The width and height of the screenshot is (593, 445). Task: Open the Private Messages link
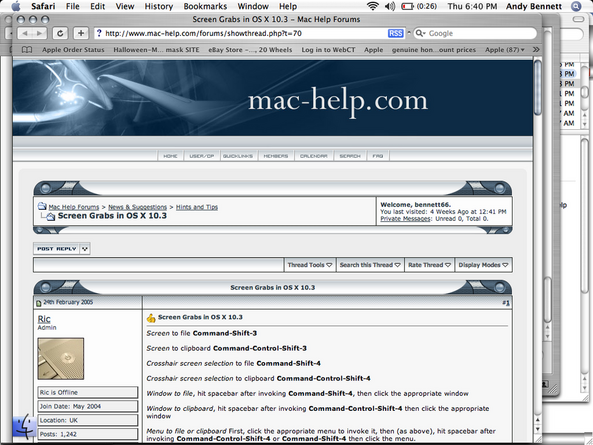tap(405, 219)
